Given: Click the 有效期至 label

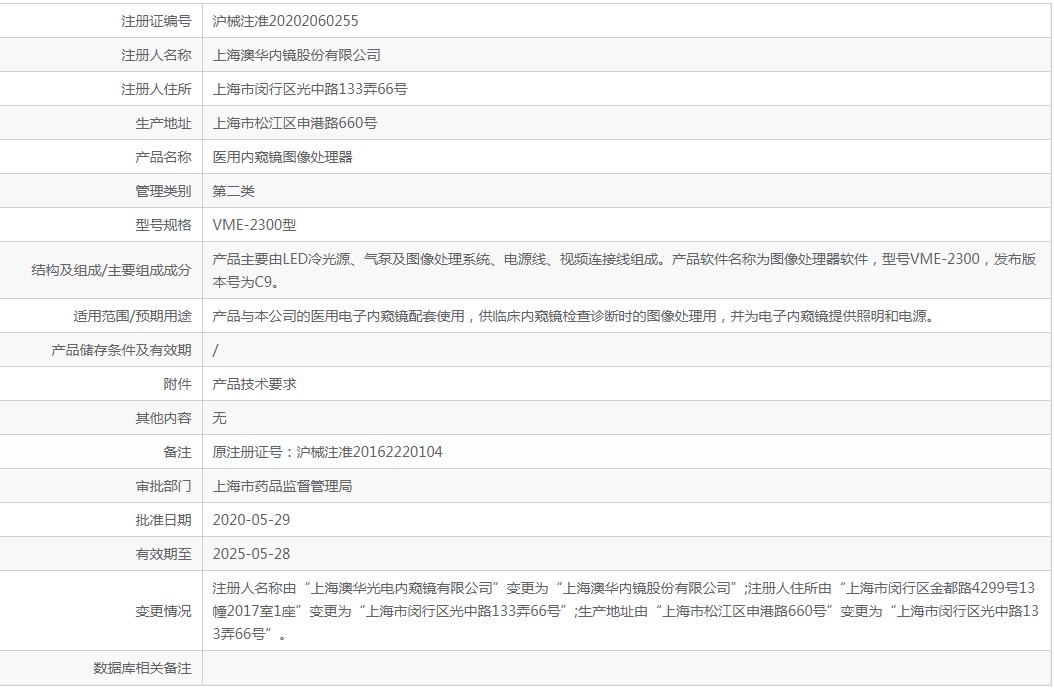Looking at the screenshot, I should click(x=163, y=554).
